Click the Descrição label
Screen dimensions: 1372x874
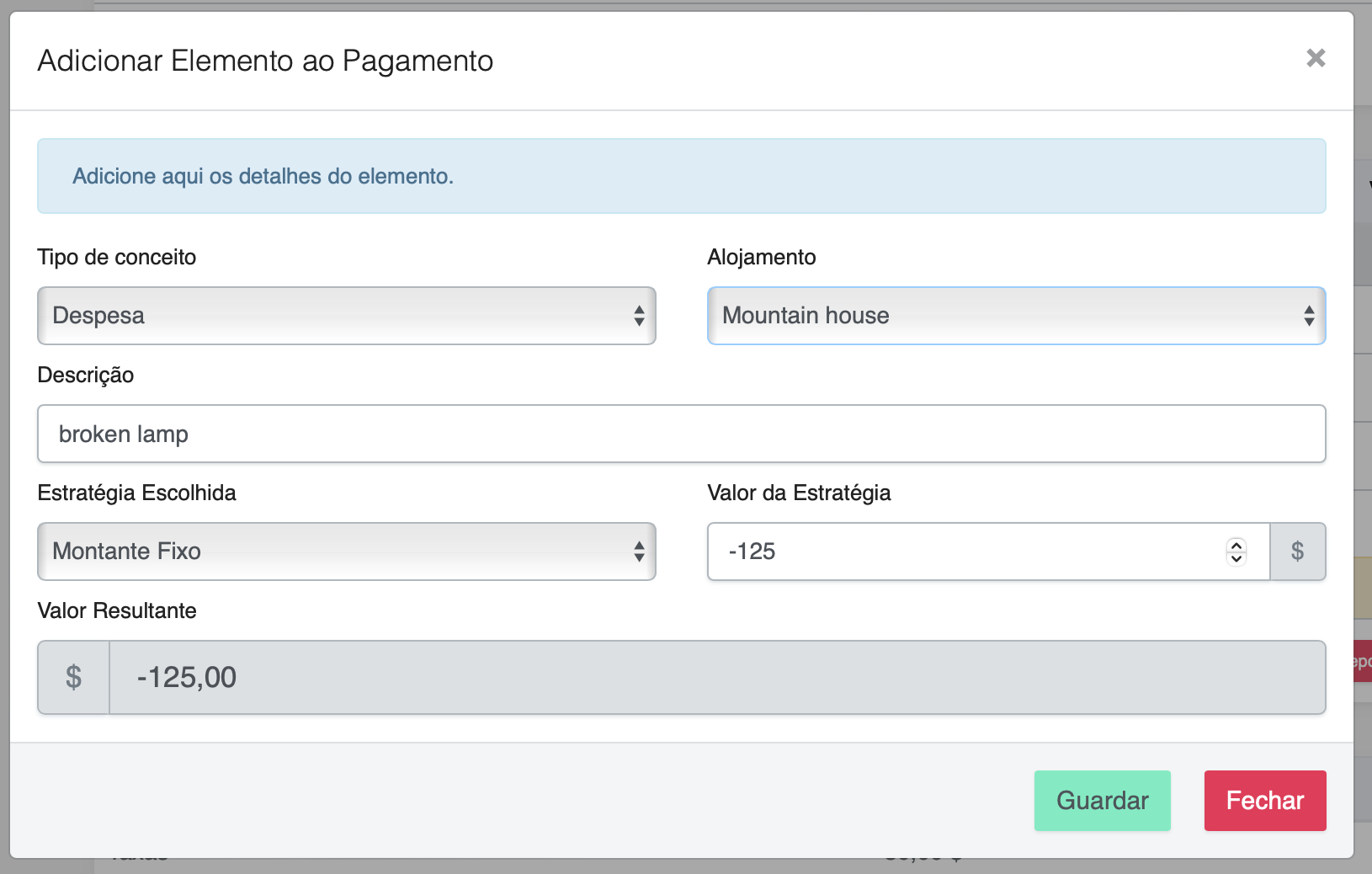coord(86,375)
